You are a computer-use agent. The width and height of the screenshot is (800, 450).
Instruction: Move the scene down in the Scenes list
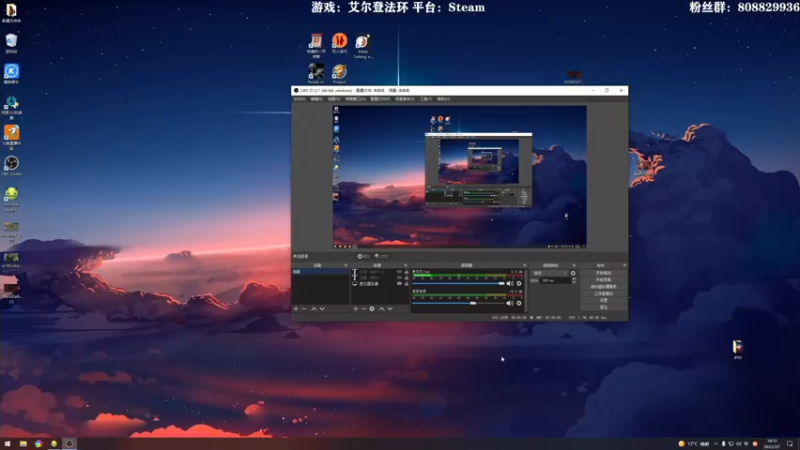[x=322, y=309]
